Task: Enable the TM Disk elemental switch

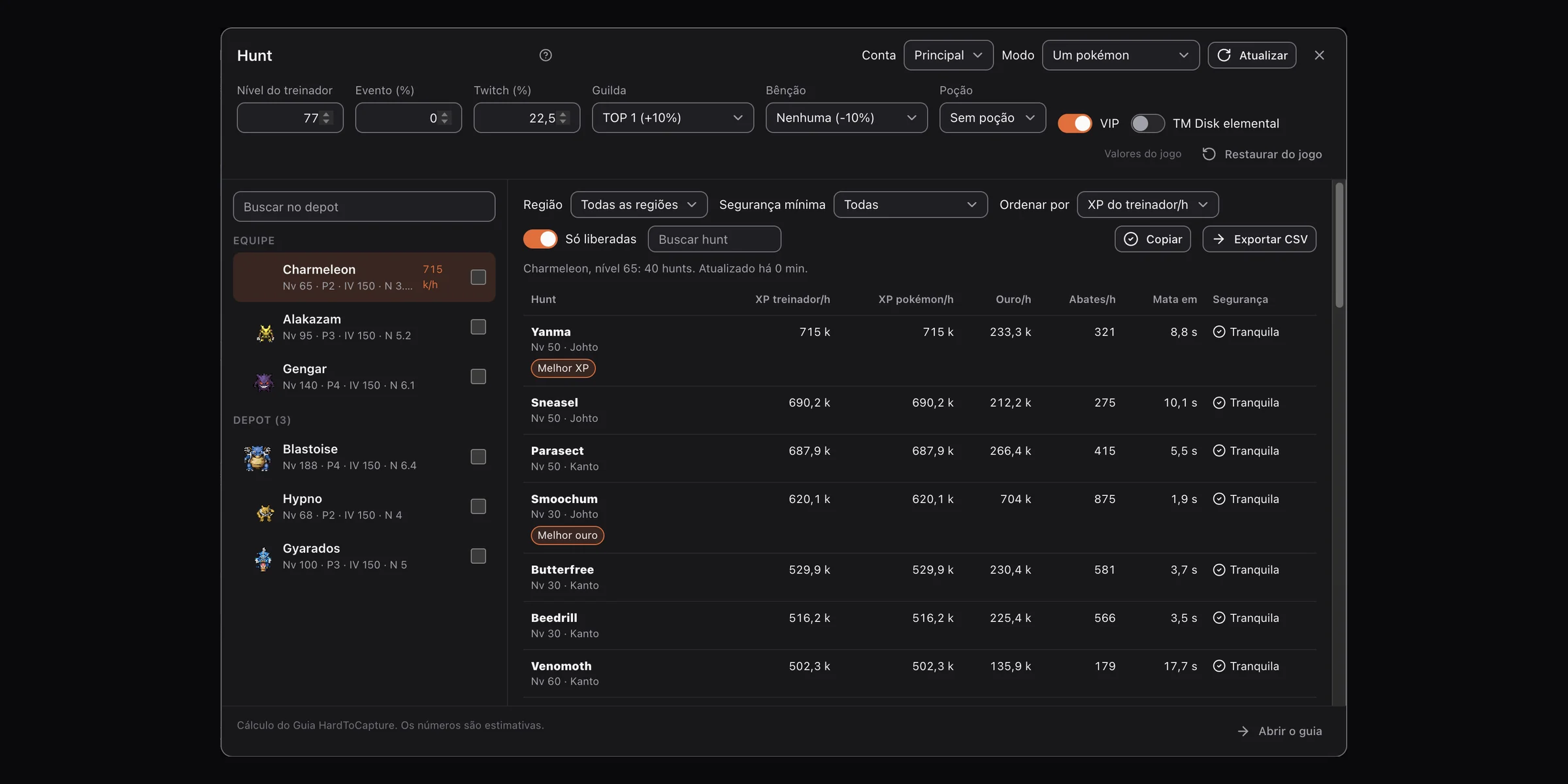Action: (1148, 123)
